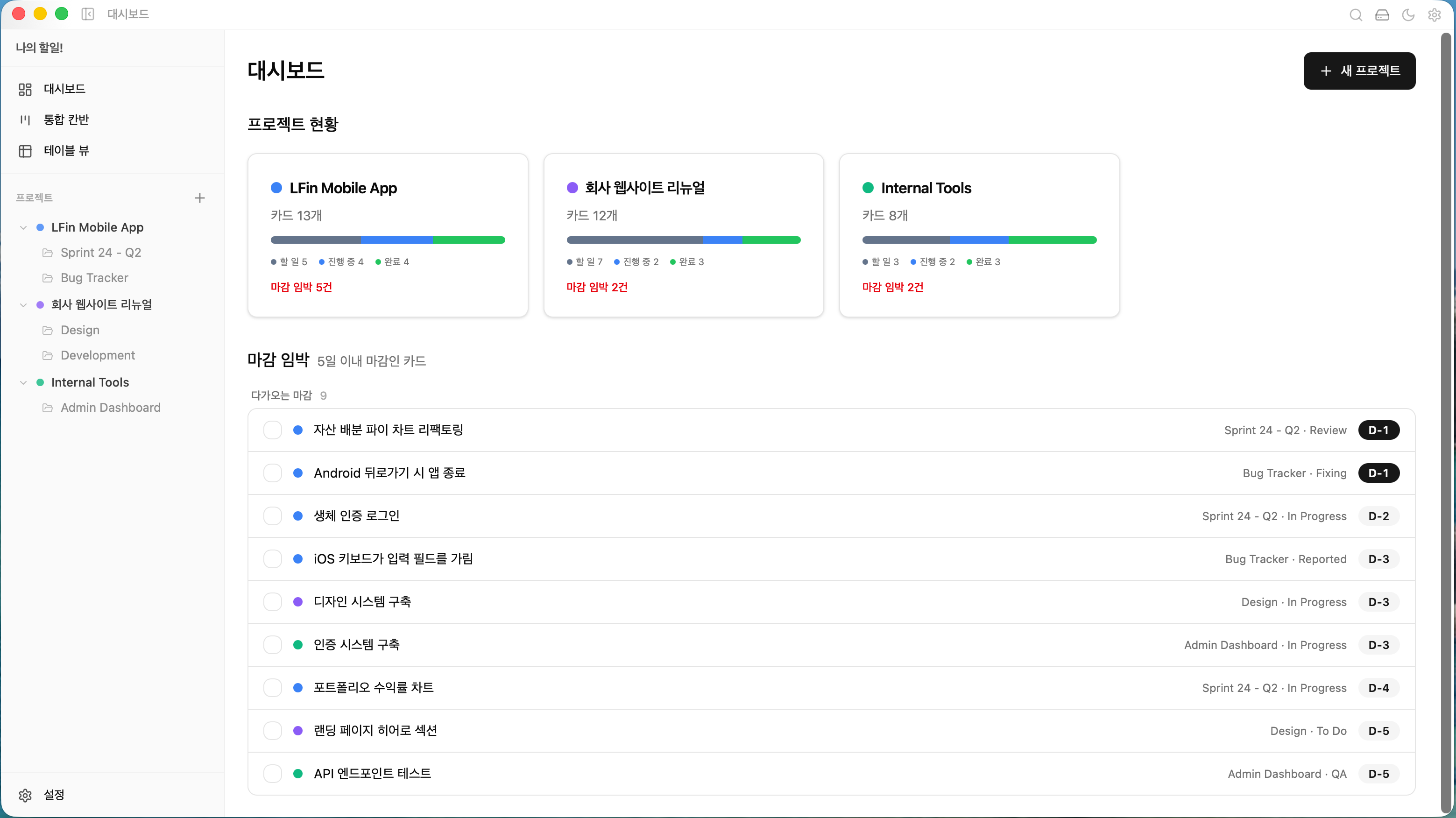Viewport: 1456px width, 818px height.
Task: Open the Internal Tools project card
Action: (979, 235)
